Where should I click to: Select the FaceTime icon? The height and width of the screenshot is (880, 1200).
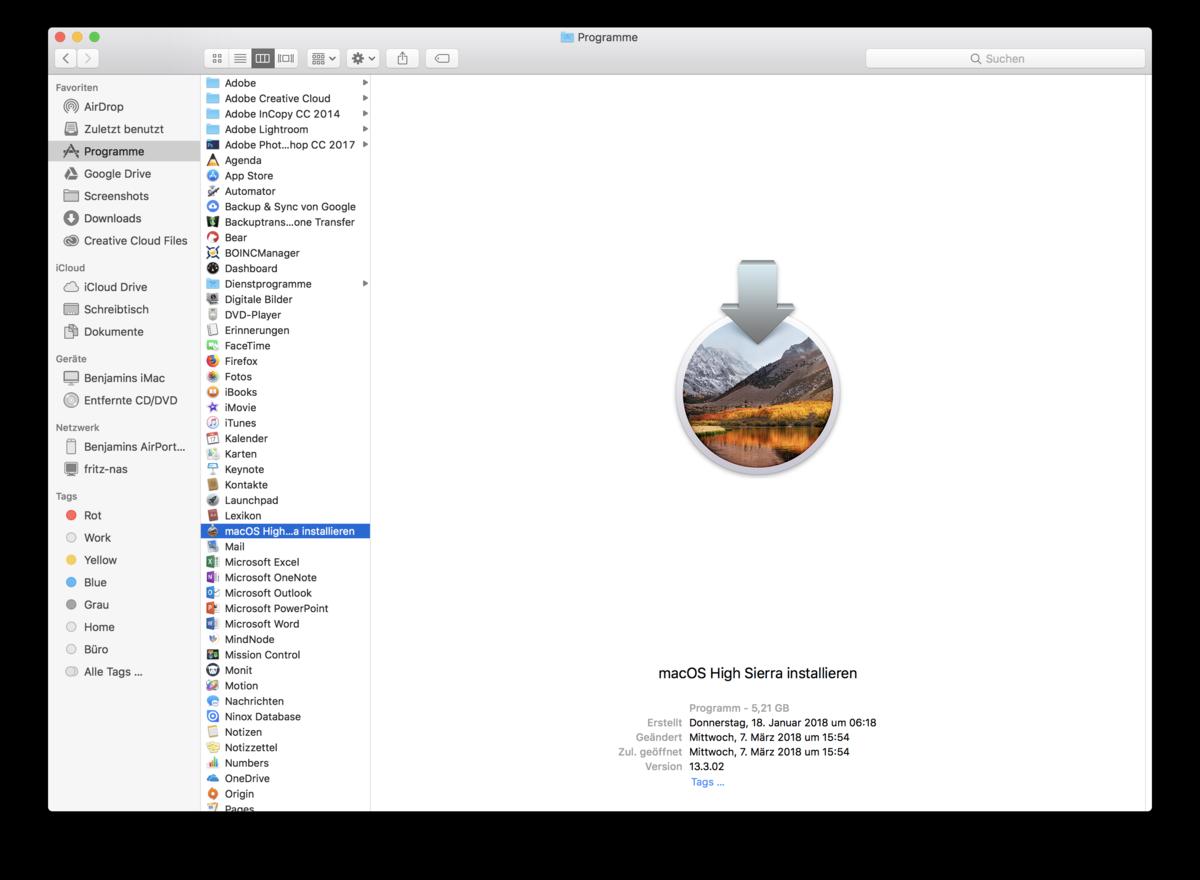tap(213, 346)
